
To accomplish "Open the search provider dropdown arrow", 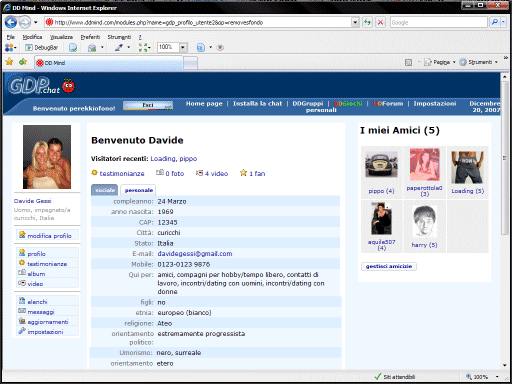I will tap(503, 22).
